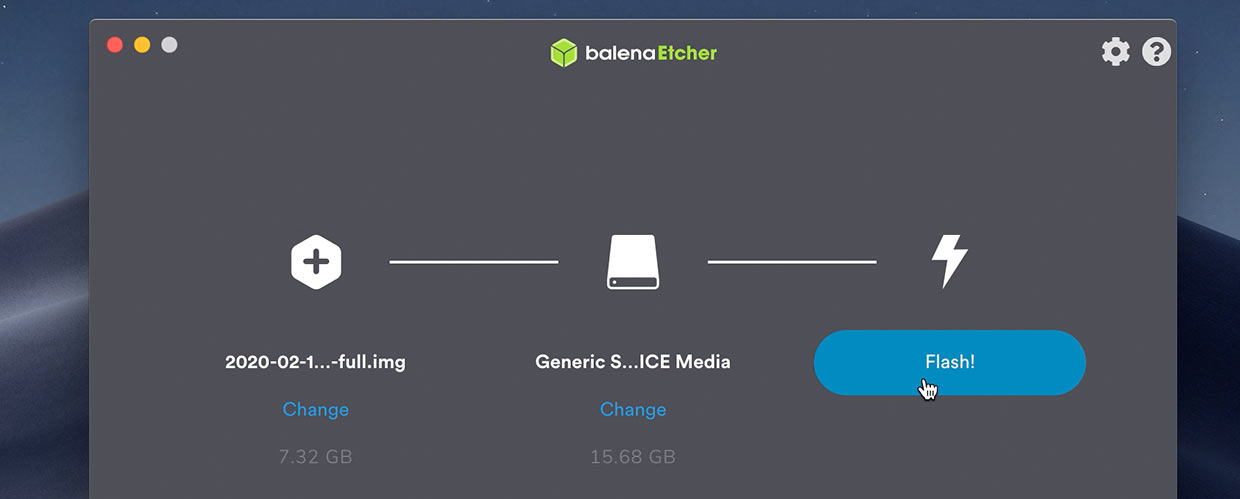This screenshot has height=499, width=1240.
Task: Change the Generic S...ICE Media target drive
Action: click(x=633, y=409)
